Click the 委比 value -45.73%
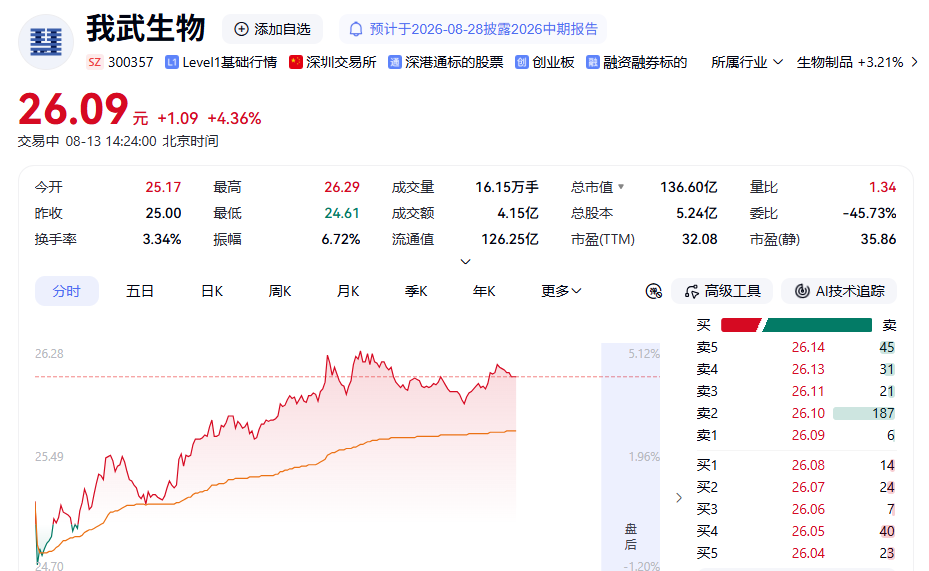This screenshot has height=571, width=929. 869,213
